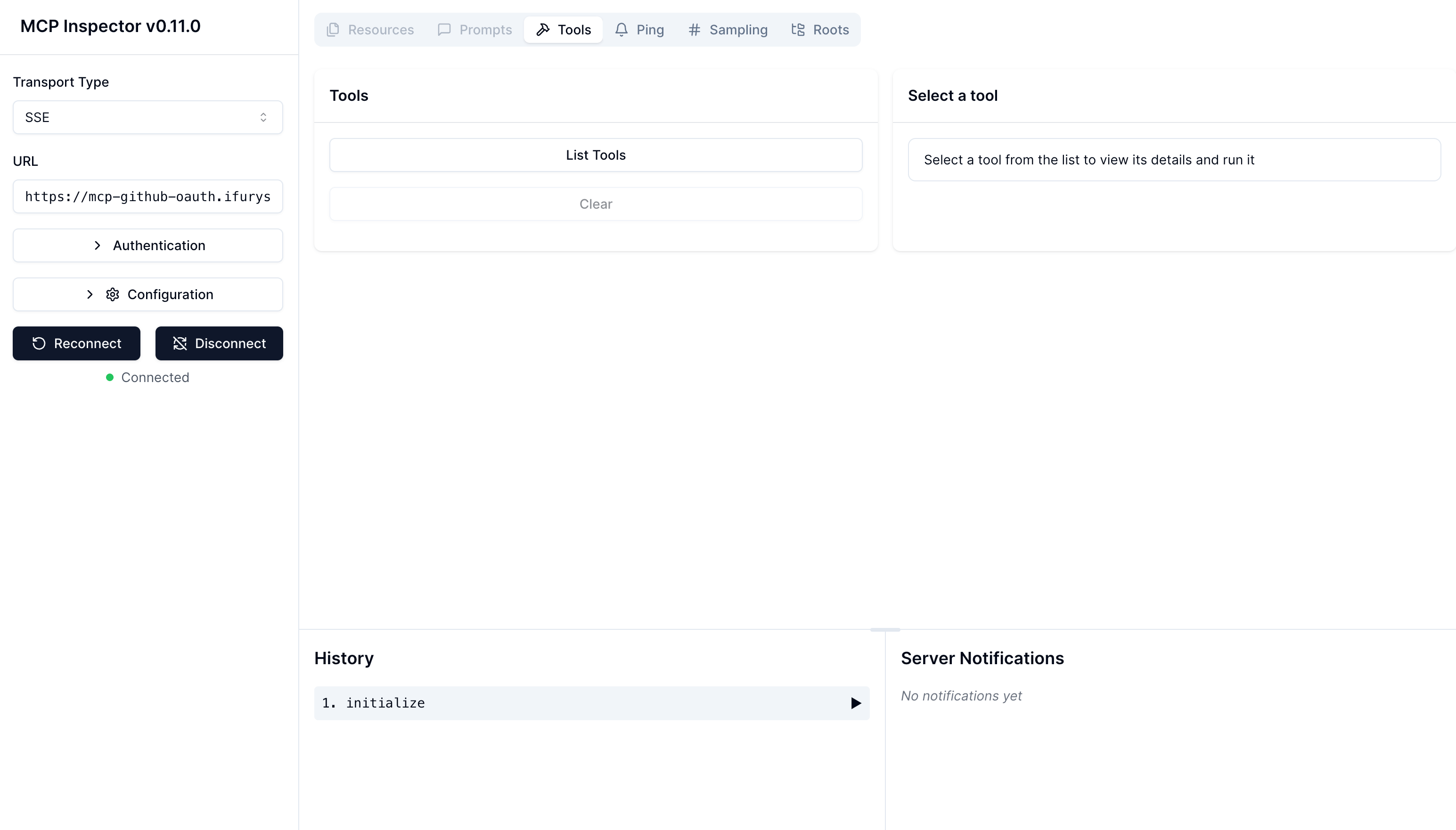Click the History heading
The image size is (1456, 830).
click(344, 659)
